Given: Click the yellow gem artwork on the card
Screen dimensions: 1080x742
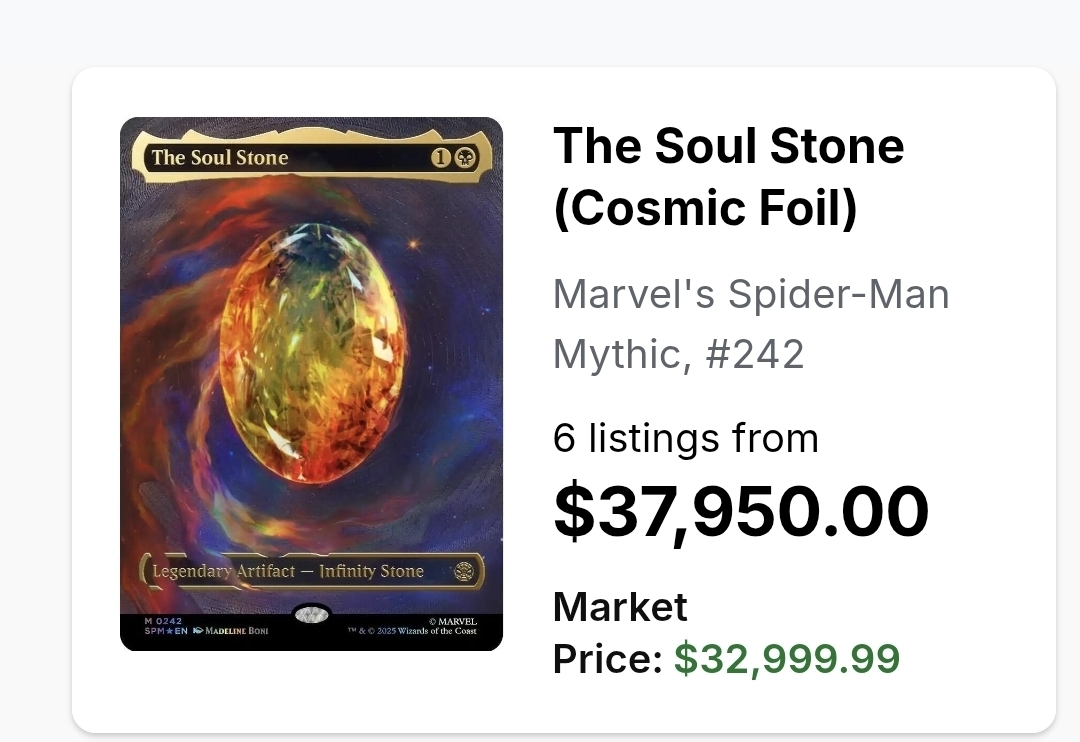Looking at the screenshot, I should 313,355.
